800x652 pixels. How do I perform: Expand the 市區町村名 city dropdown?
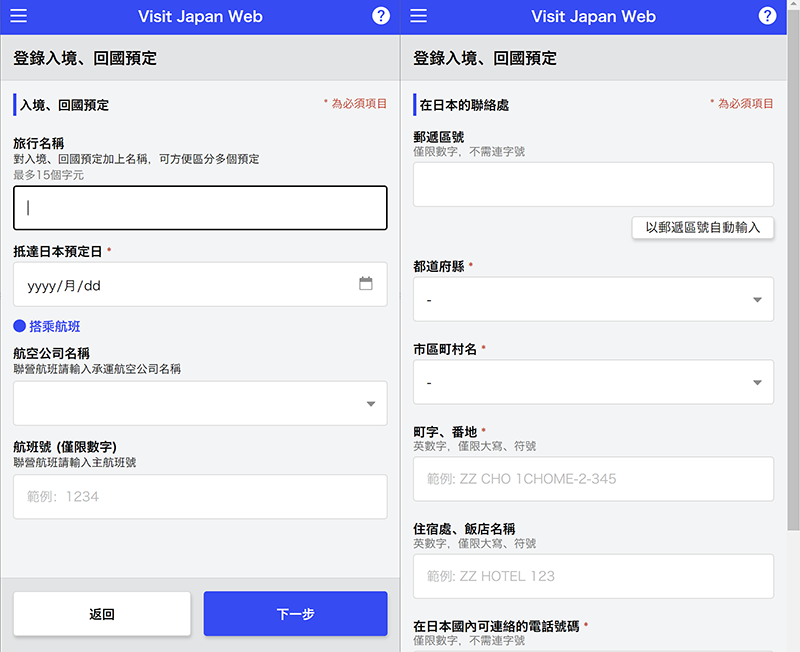(x=593, y=382)
